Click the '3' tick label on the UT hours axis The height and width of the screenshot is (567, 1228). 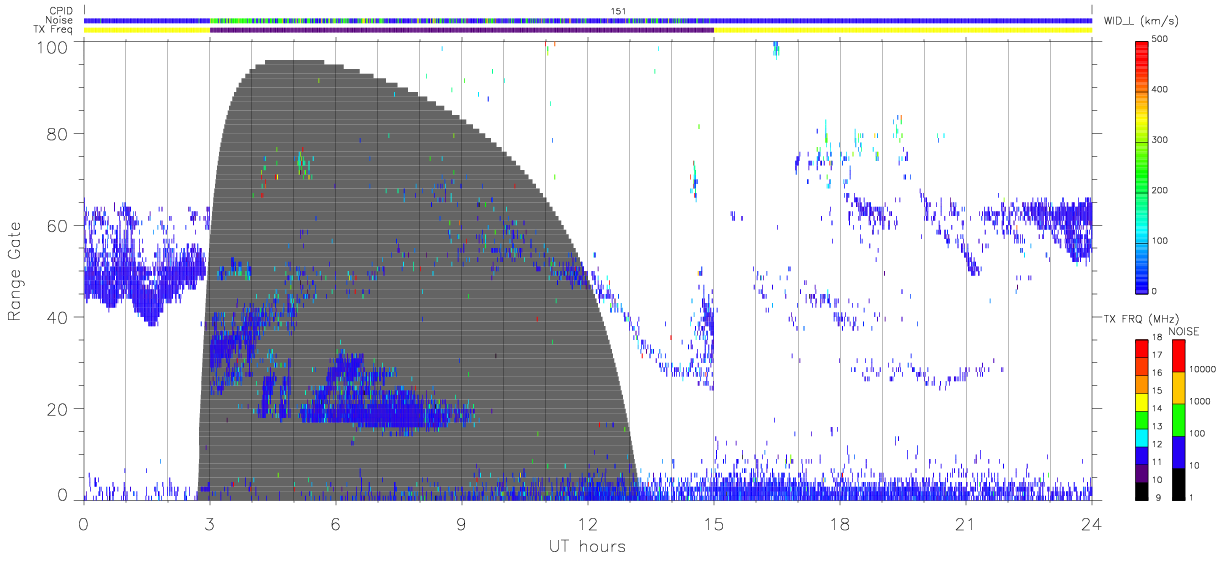point(209,524)
